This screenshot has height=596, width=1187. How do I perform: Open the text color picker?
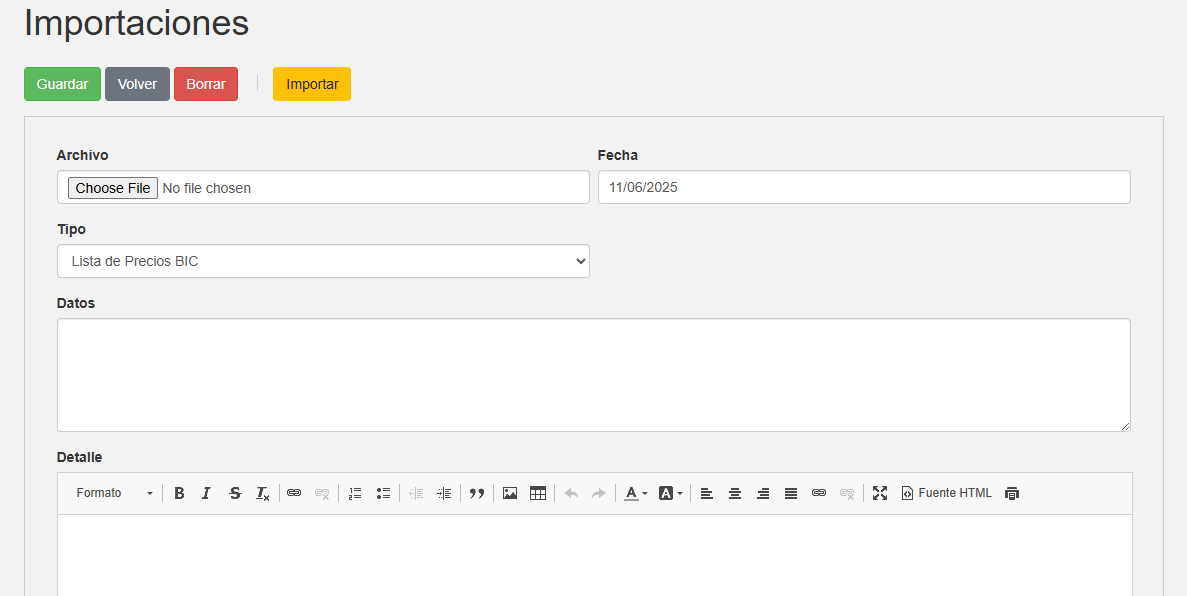[x=636, y=493]
